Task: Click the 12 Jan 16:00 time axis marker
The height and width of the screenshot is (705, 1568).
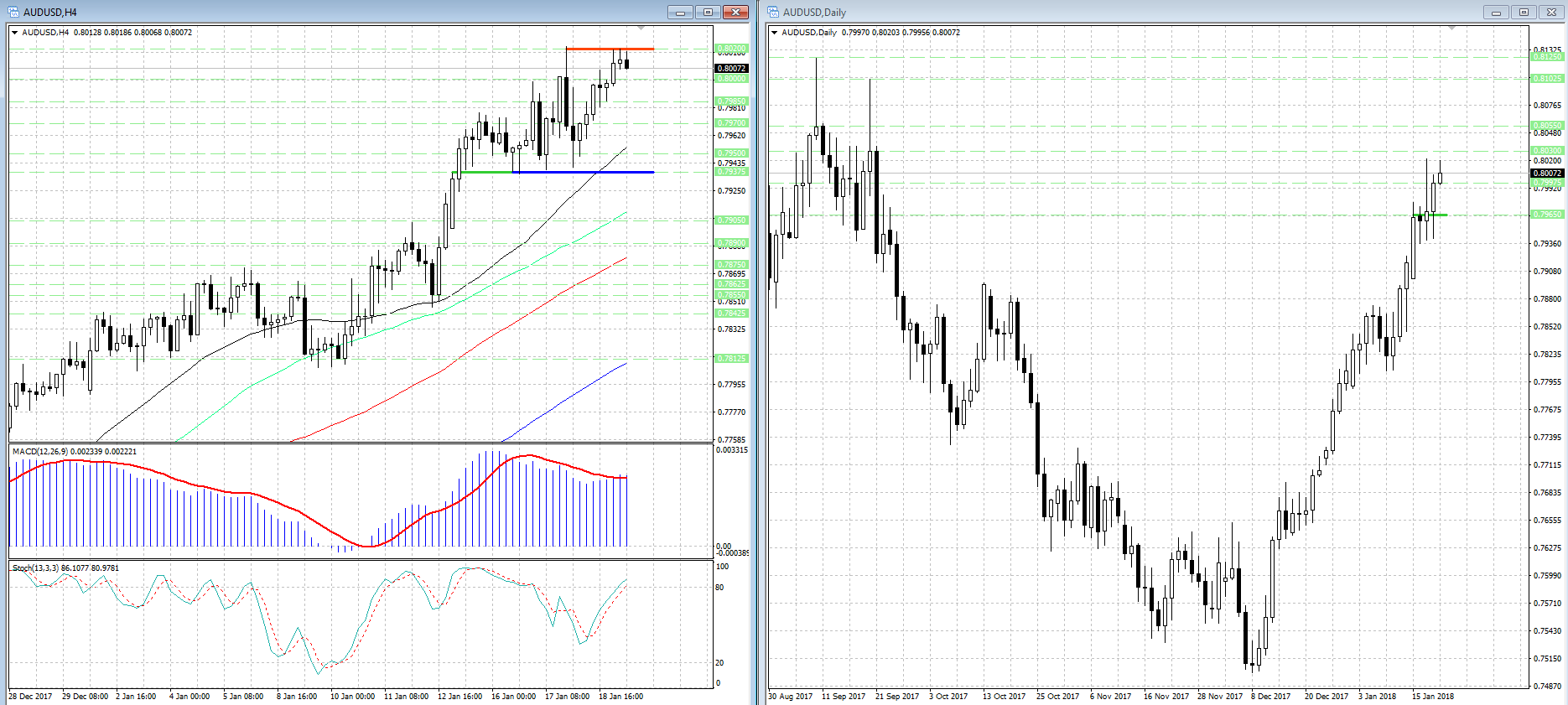Action: click(x=459, y=697)
